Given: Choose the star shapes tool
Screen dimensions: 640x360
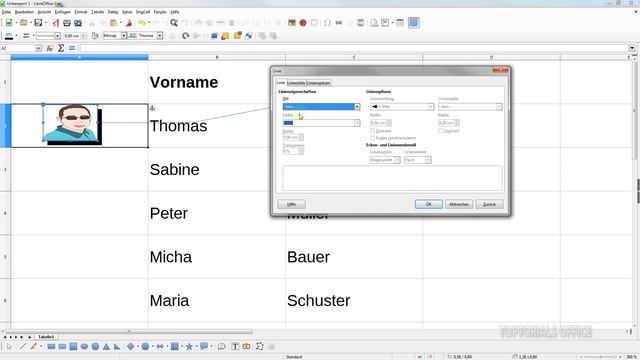Looking at the screenshot, I should click(x=189, y=347).
